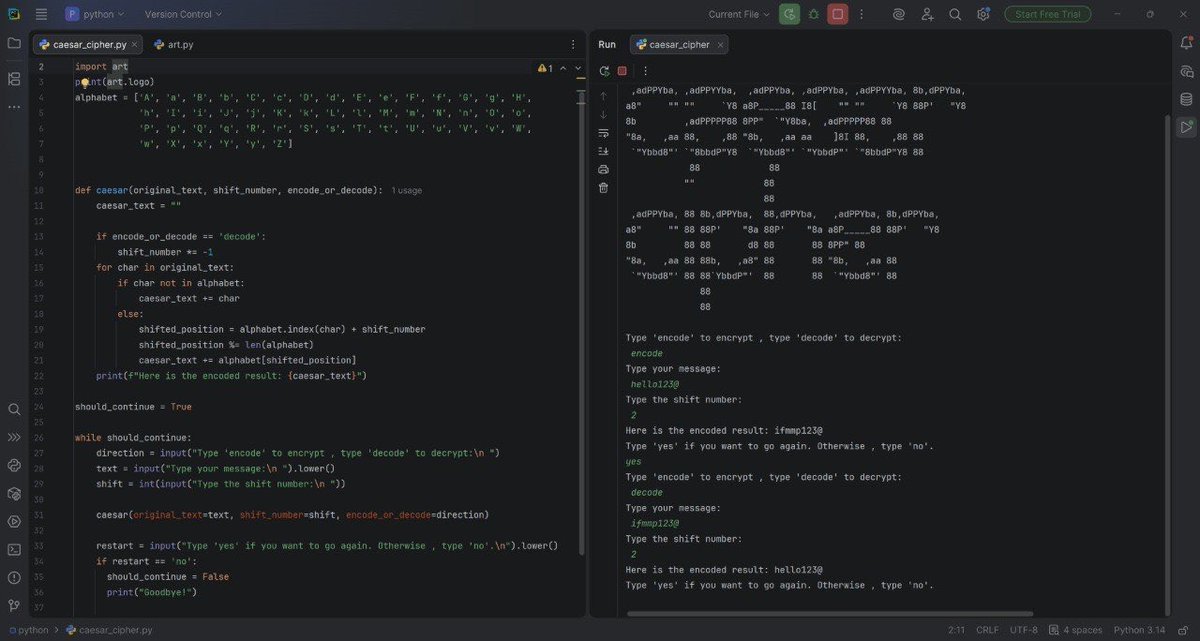Click the yellow intention bulb on line 3
This screenshot has width=1200, height=641.
click(85, 82)
